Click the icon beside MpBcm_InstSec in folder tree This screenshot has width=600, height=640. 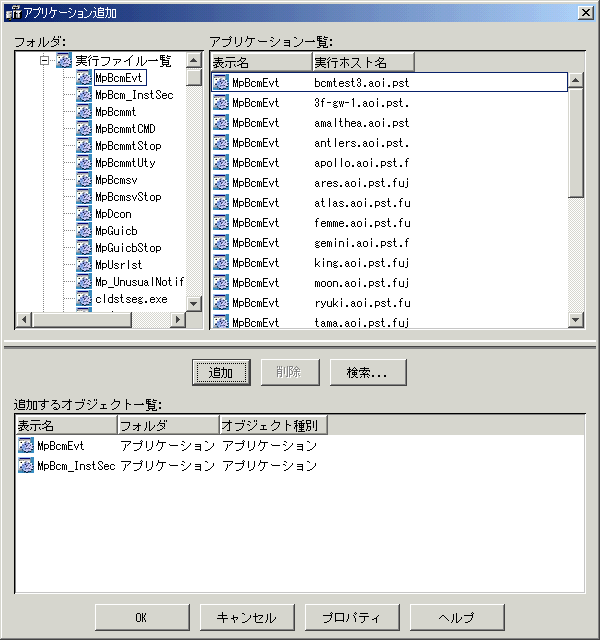[84, 95]
